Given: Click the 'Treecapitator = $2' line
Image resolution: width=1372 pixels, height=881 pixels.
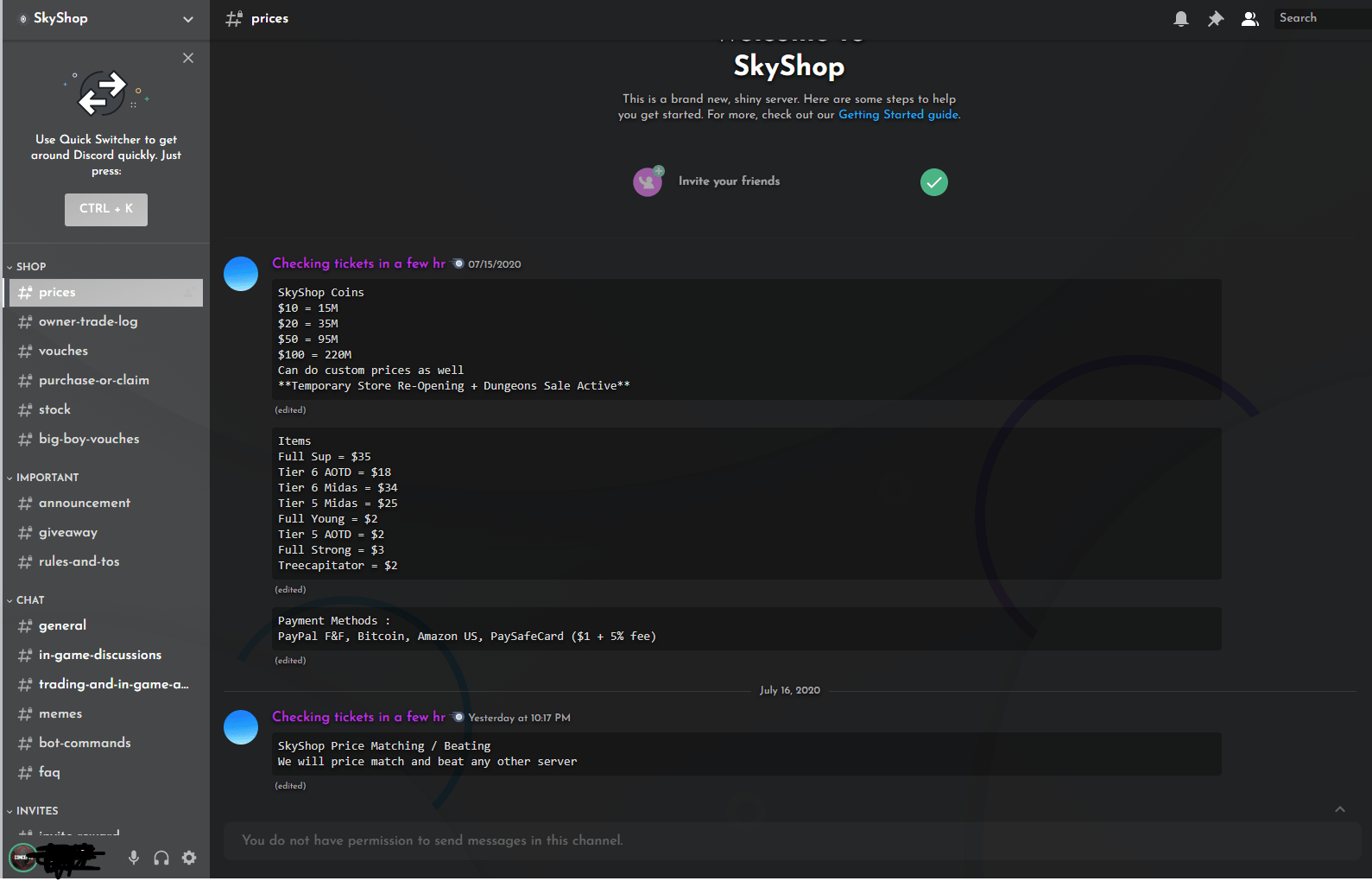Looking at the screenshot, I should (x=338, y=566).
